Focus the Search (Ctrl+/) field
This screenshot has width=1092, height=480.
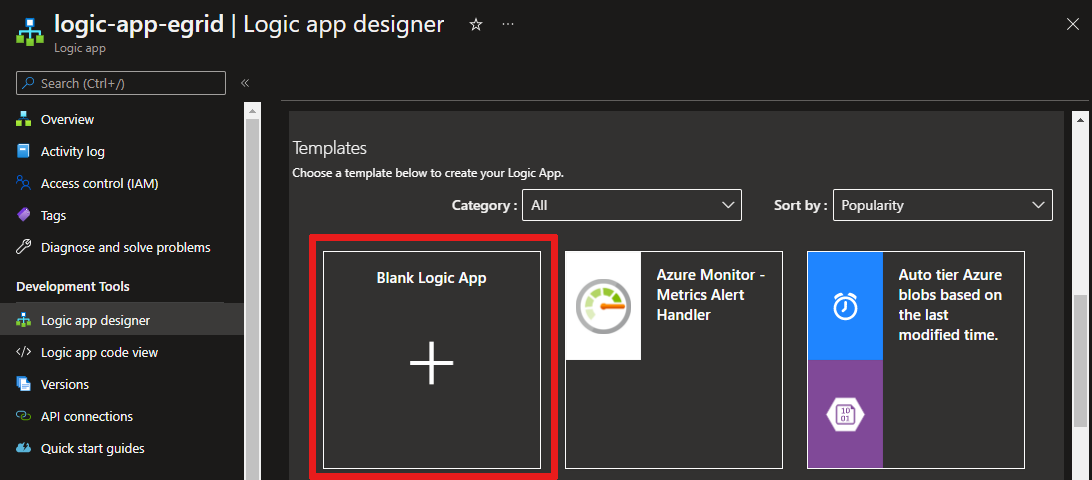click(121, 83)
